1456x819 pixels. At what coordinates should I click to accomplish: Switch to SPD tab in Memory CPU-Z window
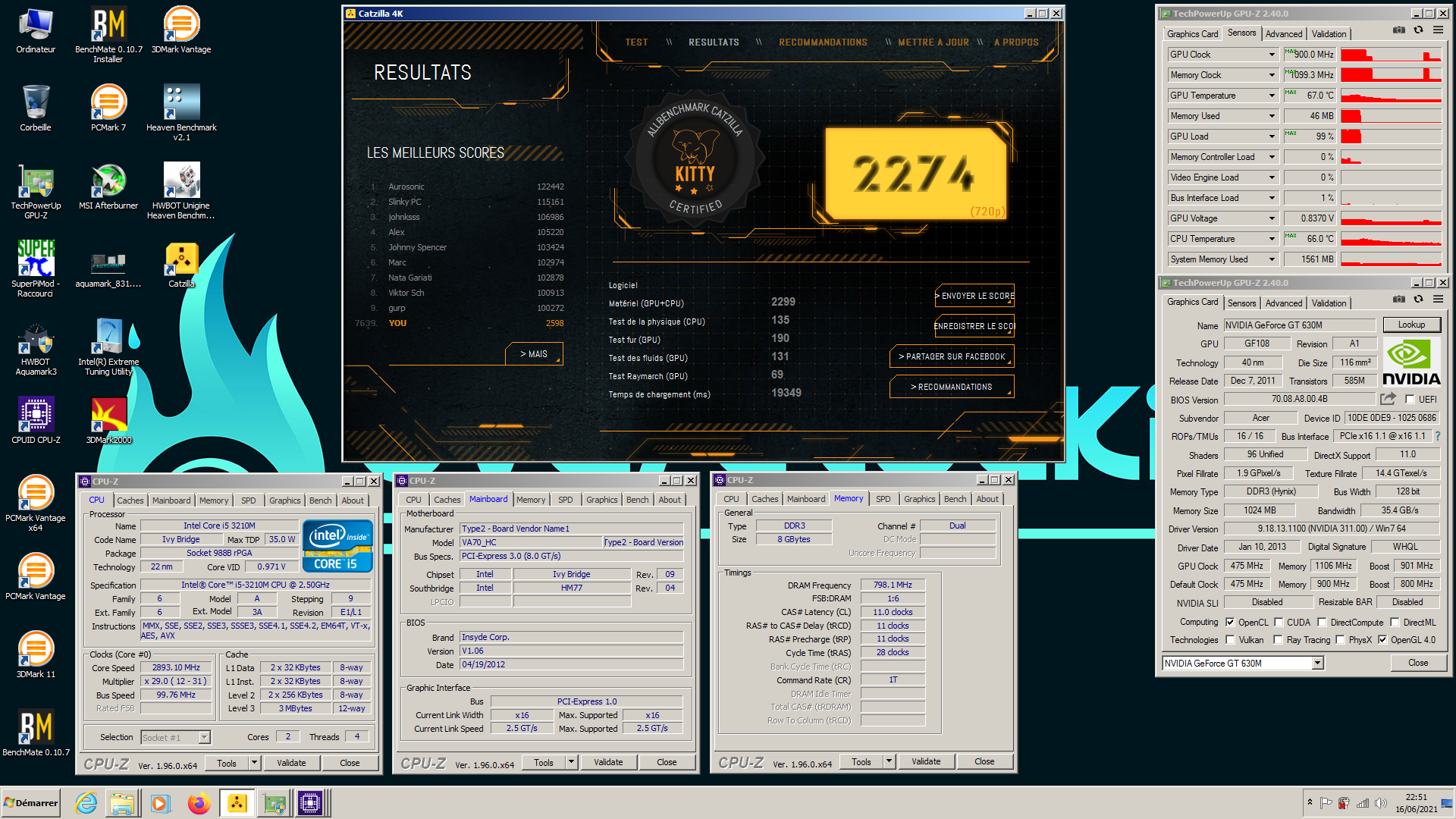click(x=883, y=499)
